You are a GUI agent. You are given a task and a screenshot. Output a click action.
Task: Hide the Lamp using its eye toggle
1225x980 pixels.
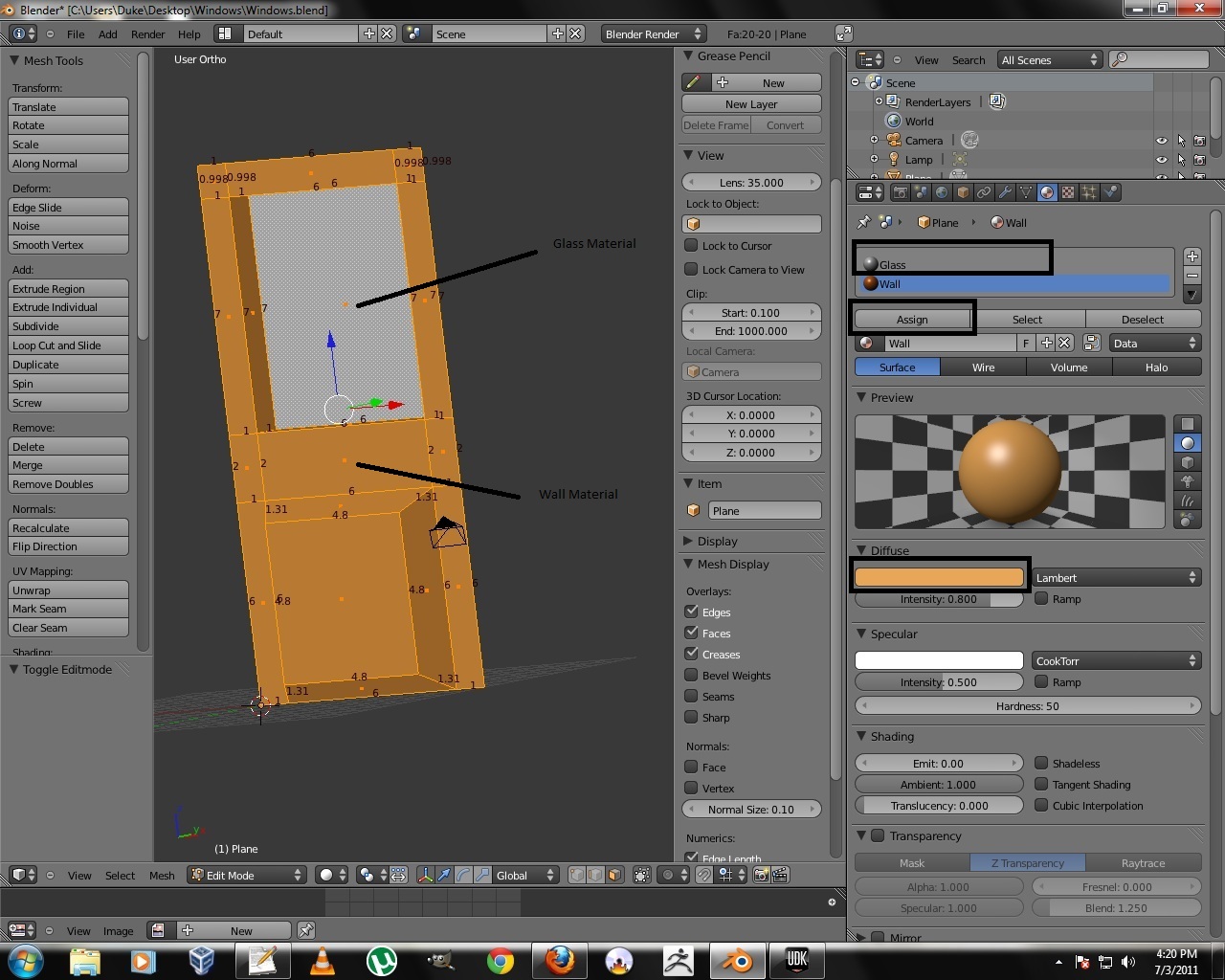1162,160
